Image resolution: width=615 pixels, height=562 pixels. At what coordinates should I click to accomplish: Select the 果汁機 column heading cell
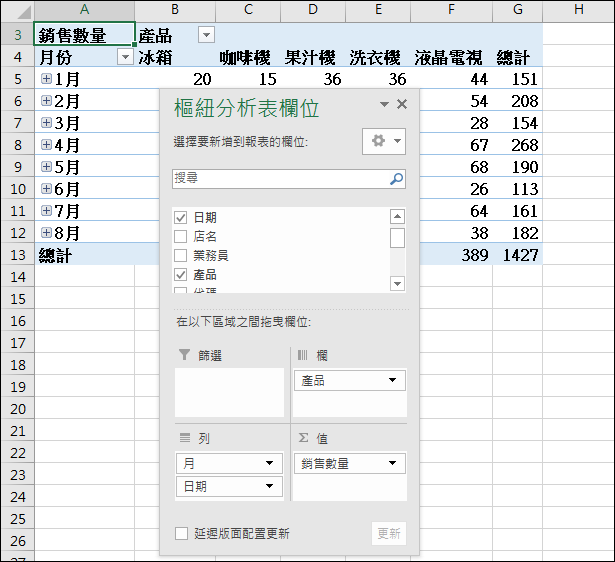(x=313, y=57)
